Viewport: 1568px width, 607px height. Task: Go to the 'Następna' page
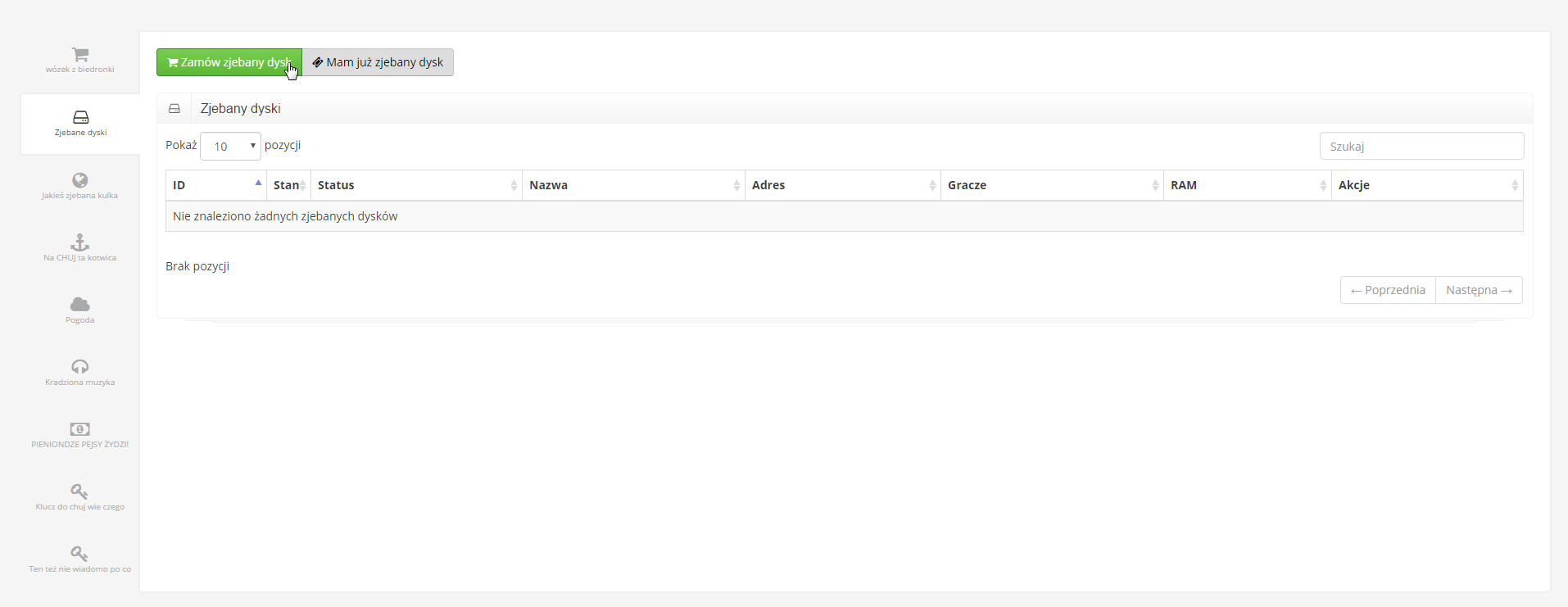click(x=1479, y=290)
